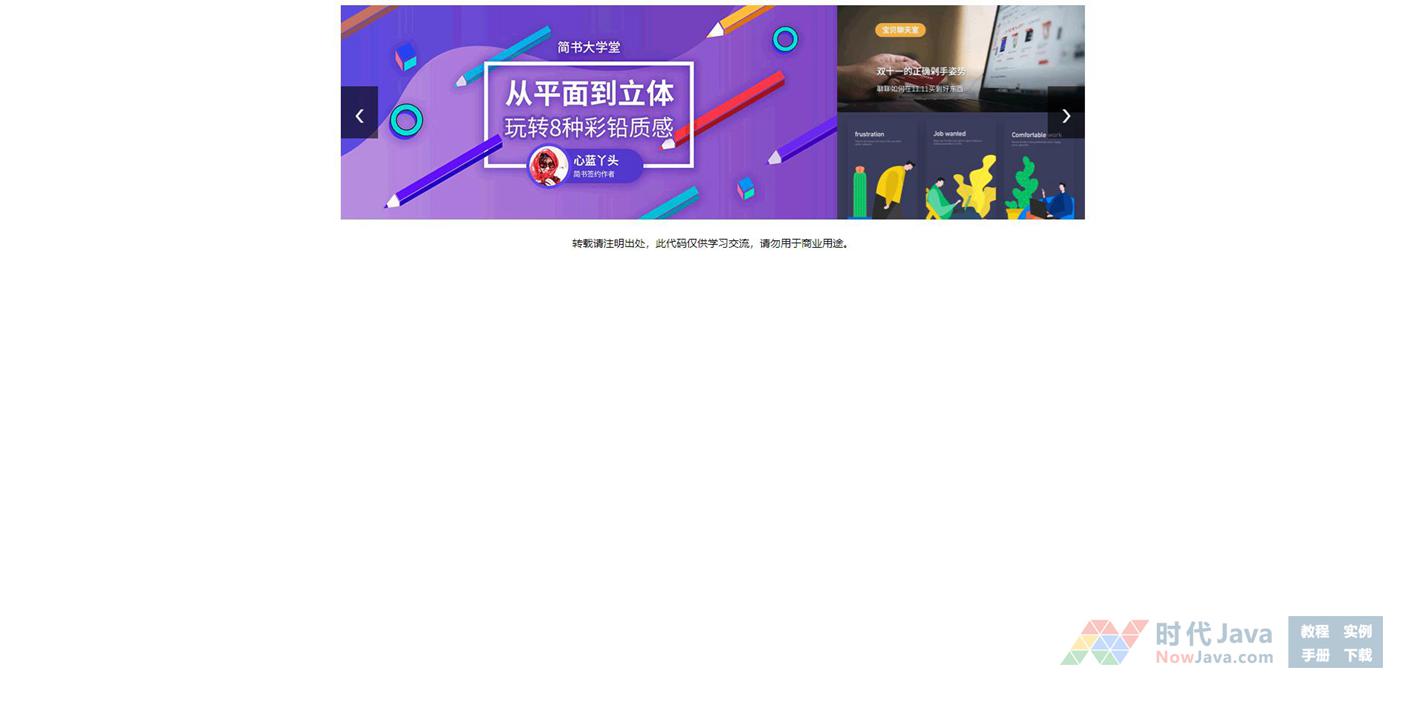Click the NowJava.com watermark text
Viewport: 1425px width, 718px height.
1214,657
